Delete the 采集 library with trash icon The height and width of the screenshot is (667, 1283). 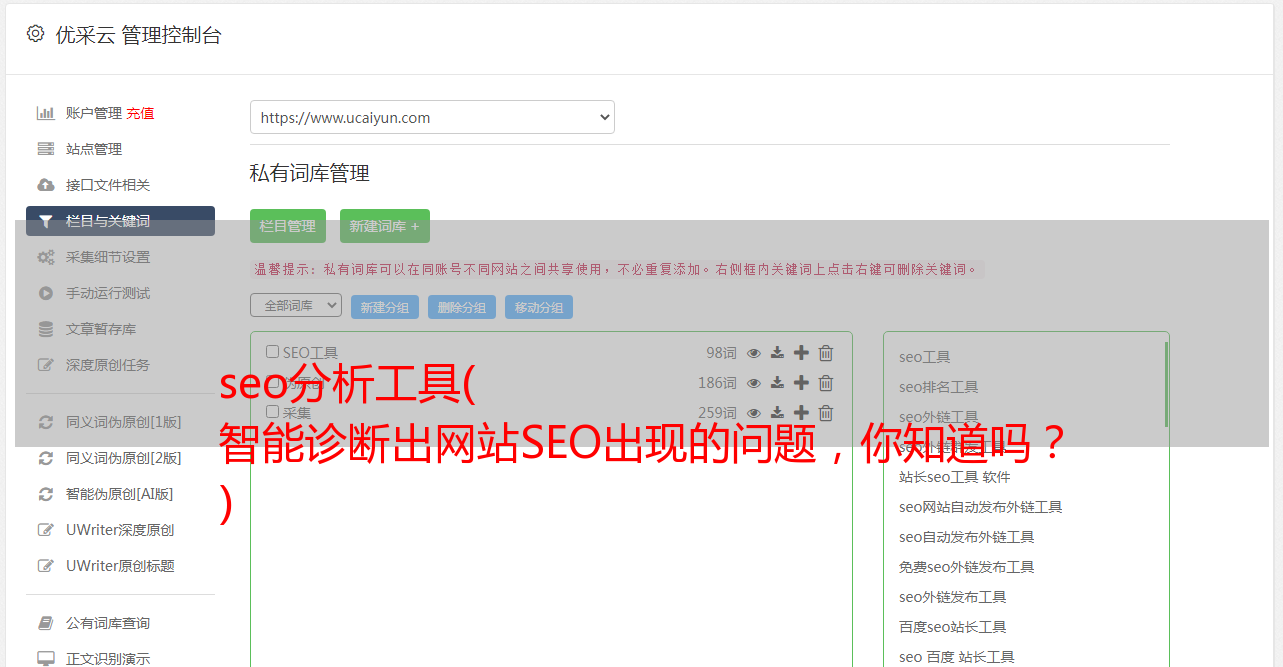tap(826, 413)
